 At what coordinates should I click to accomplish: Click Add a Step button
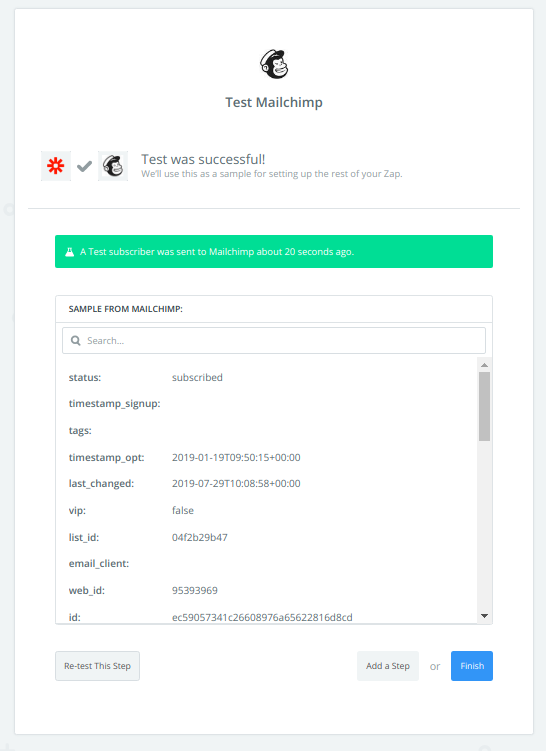pos(388,666)
